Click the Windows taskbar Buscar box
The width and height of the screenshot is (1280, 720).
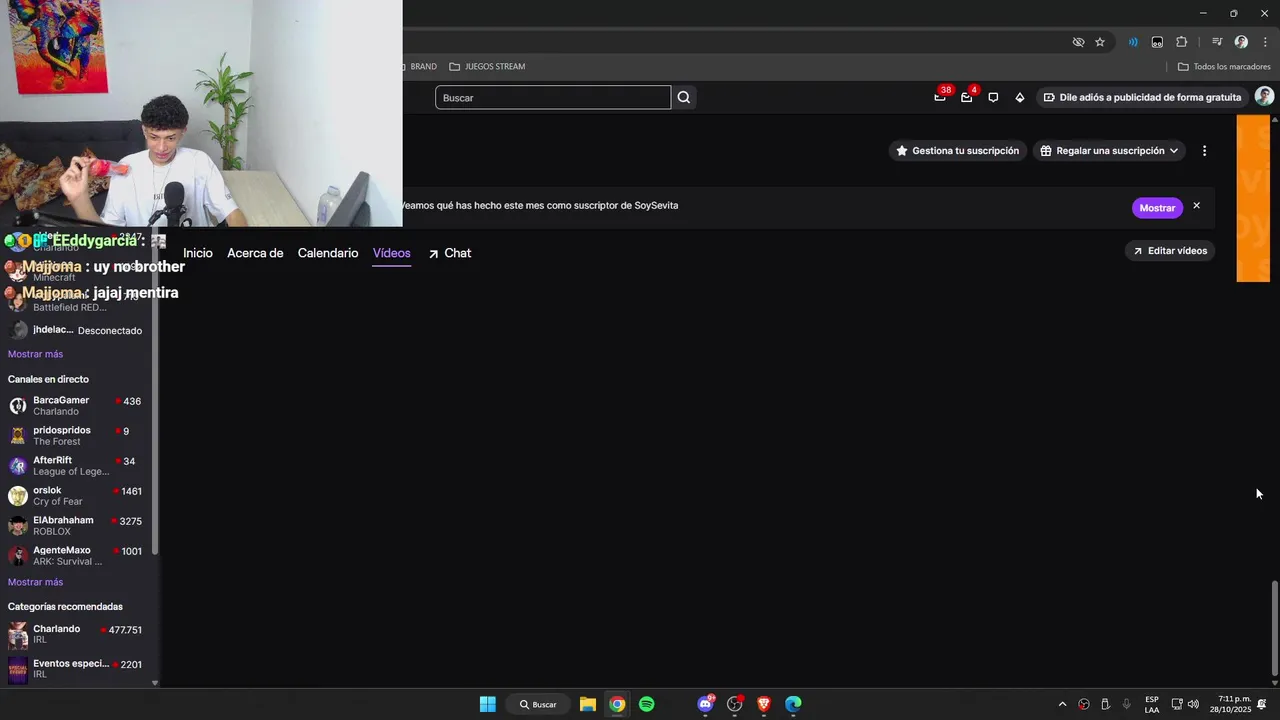(538, 704)
